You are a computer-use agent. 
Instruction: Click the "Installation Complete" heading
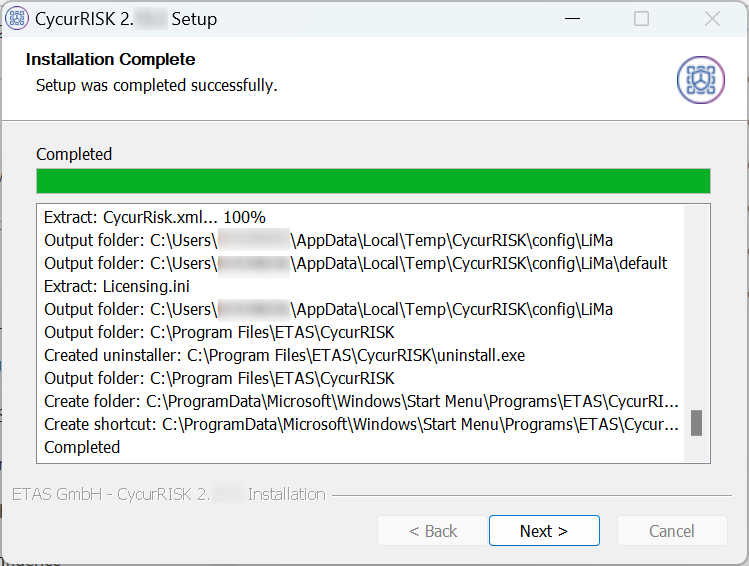click(110, 60)
